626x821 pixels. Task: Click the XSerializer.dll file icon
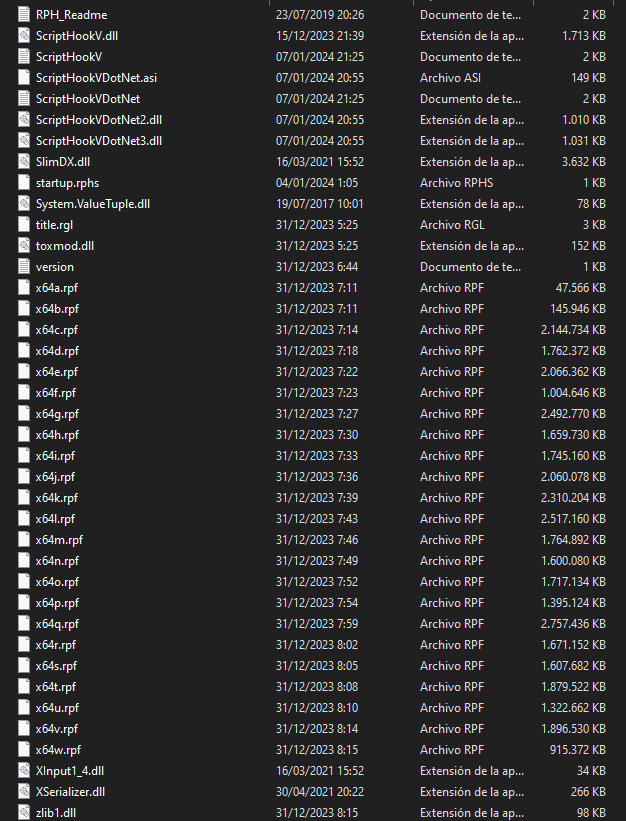(x=24, y=792)
